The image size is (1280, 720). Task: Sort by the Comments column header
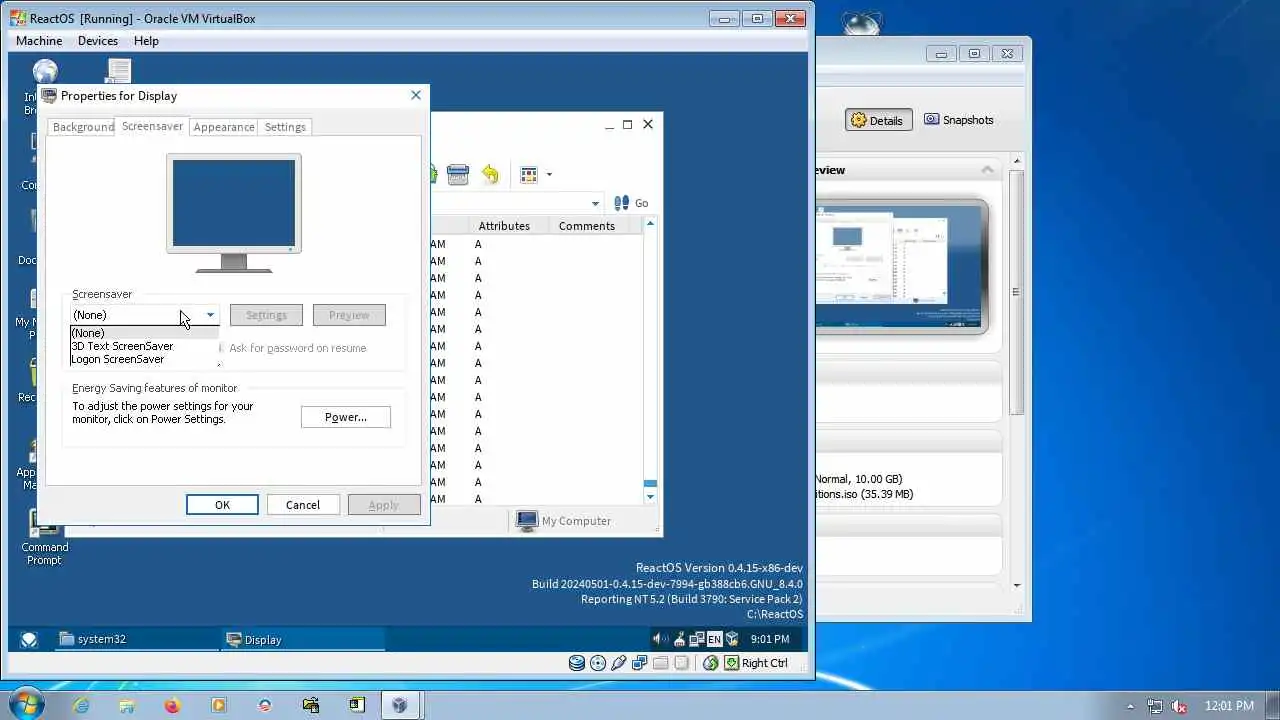(587, 226)
